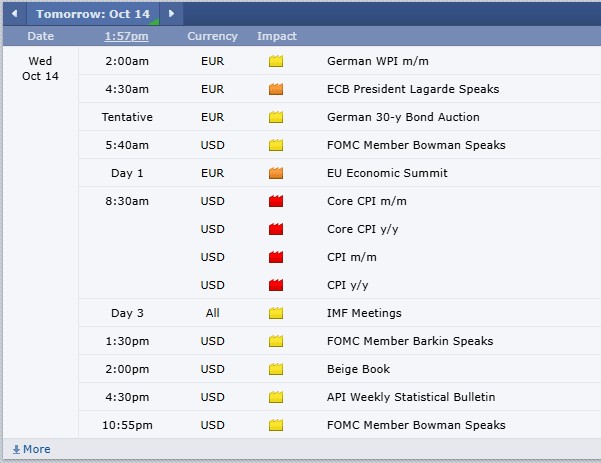The image size is (601, 463).
Task: Click yellow impact icon for IMF Meetings
Action: 276,313
